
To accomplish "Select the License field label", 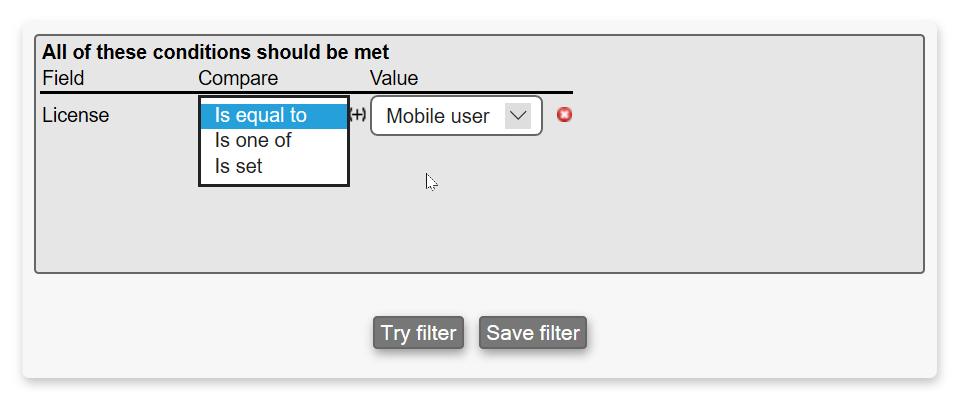I will [76, 115].
